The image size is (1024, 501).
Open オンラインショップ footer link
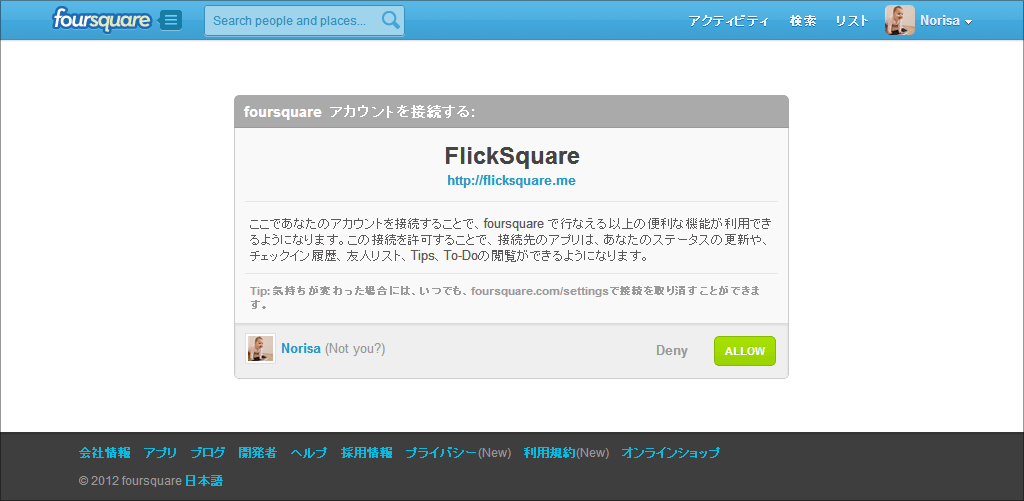[x=671, y=453]
